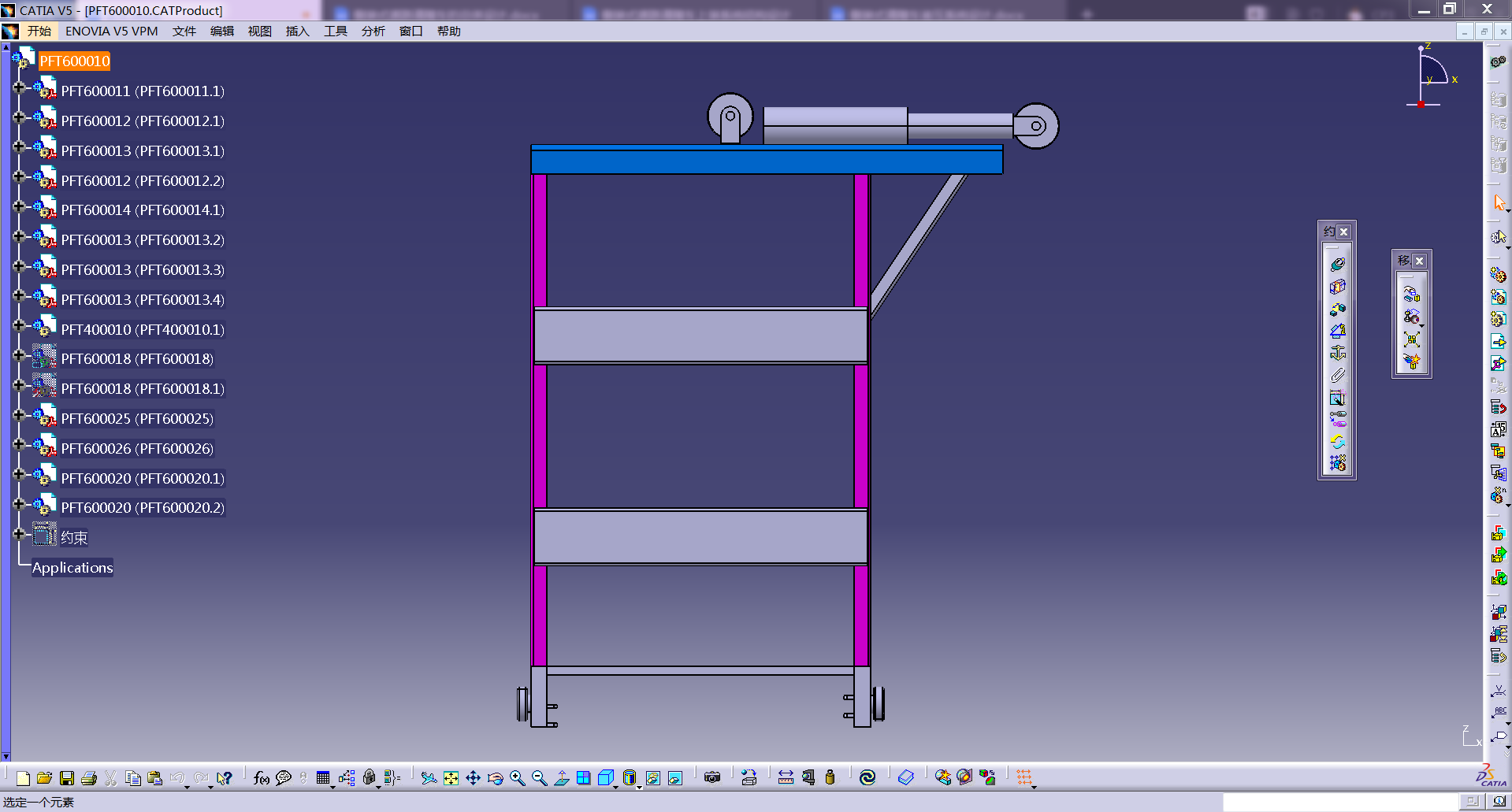
Task: Click the Measure Inertia weight icon
Action: click(x=830, y=778)
